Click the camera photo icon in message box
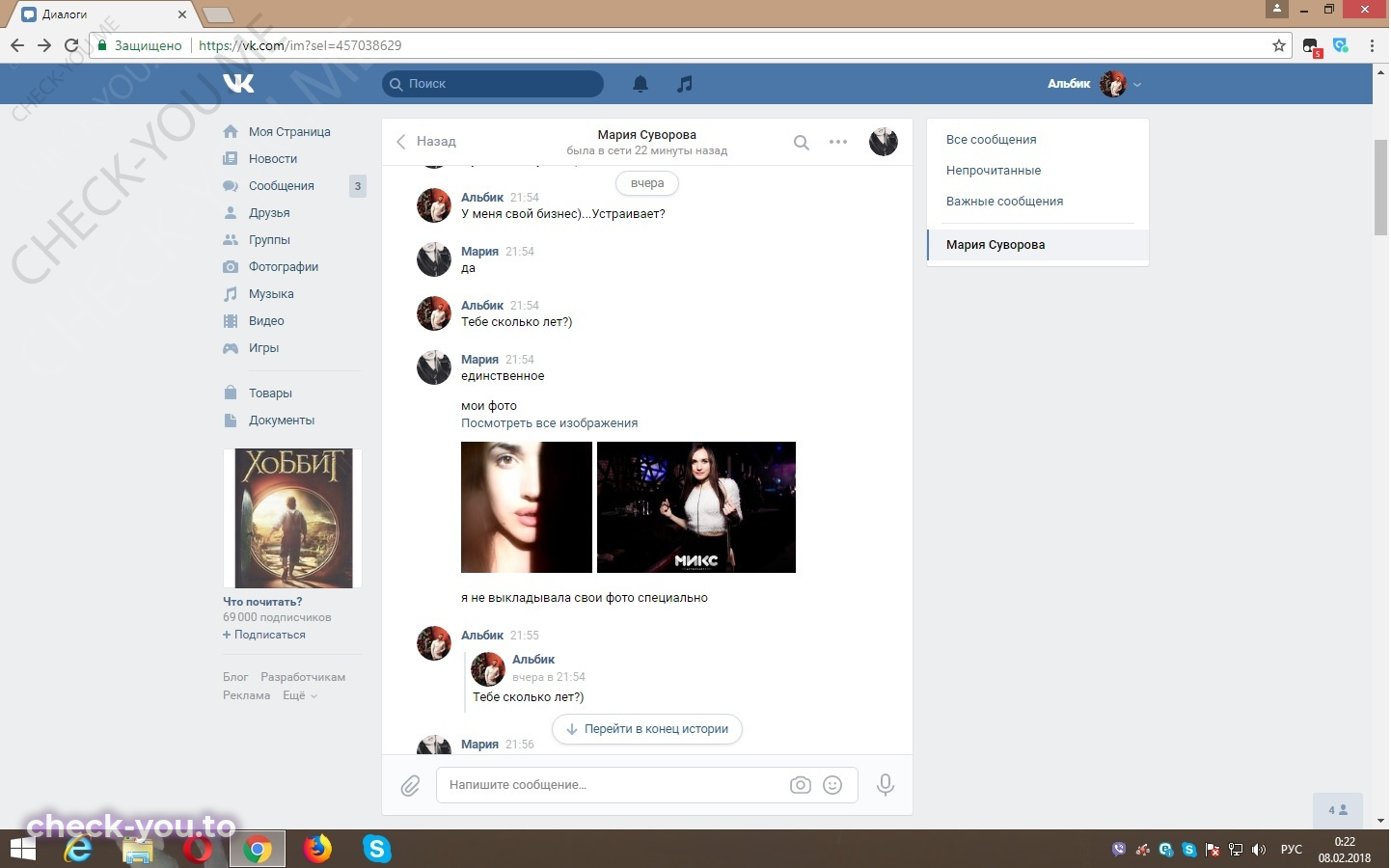The image size is (1391, 868). [x=801, y=785]
